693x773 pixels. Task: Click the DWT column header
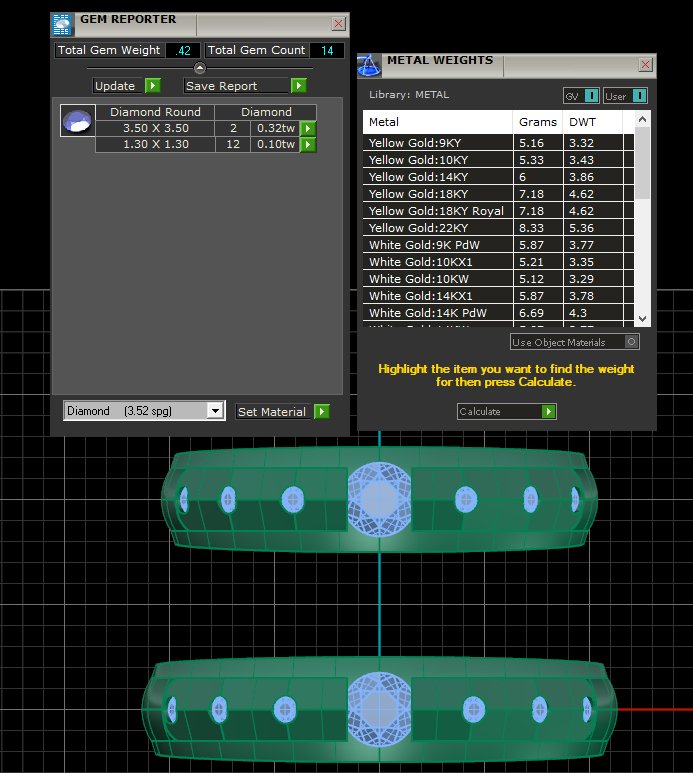pos(593,122)
